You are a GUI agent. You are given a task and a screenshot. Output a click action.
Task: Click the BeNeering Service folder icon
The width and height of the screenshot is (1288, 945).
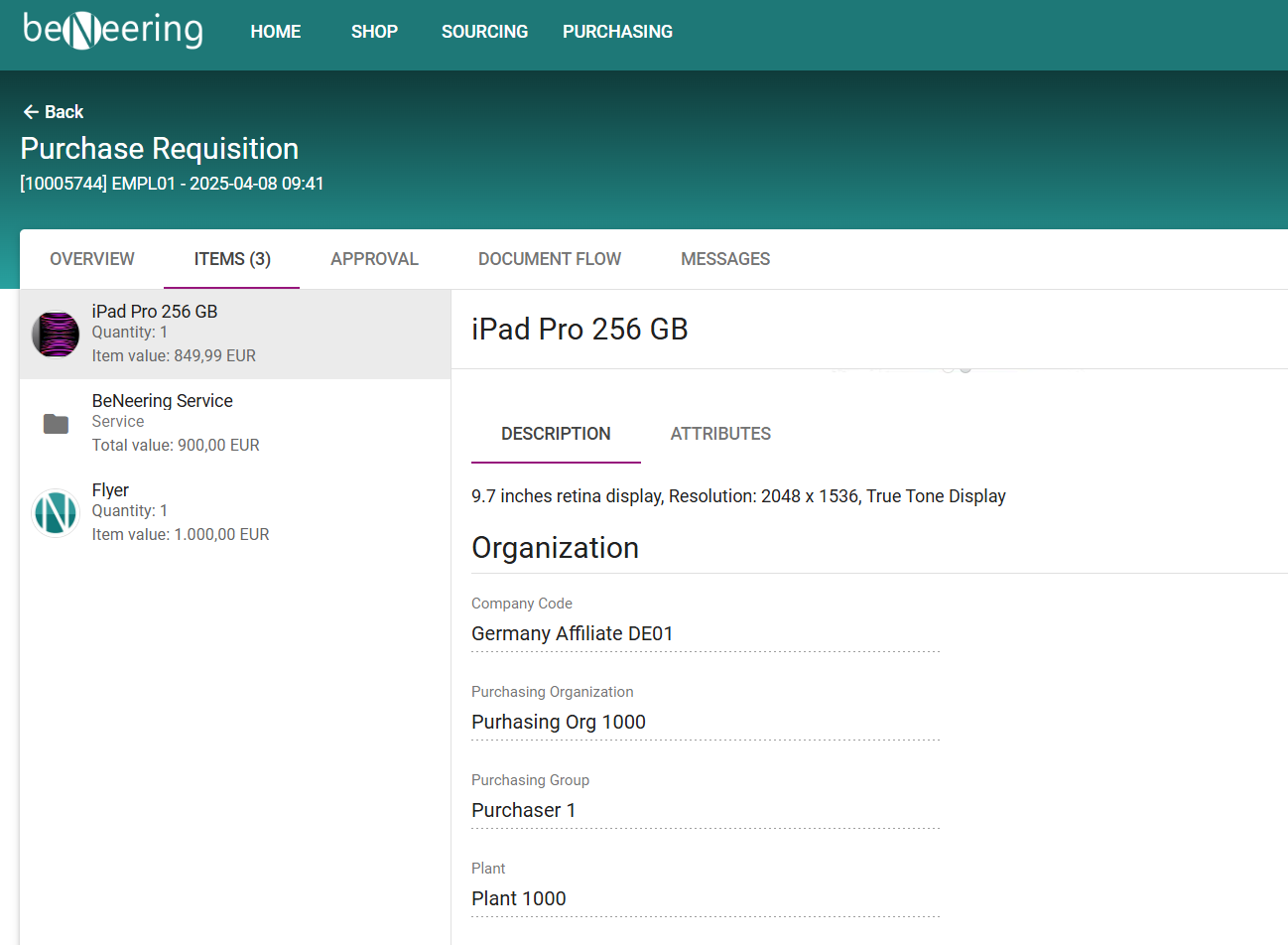56,424
